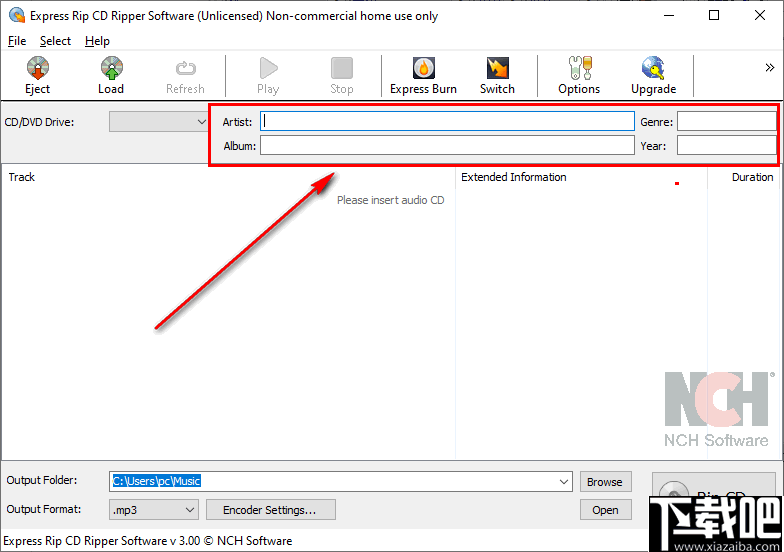The height and width of the screenshot is (552, 784).
Task: Open the CD/DVD Drive dropdown
Action: pyautogui.click(x=158, y=122)
